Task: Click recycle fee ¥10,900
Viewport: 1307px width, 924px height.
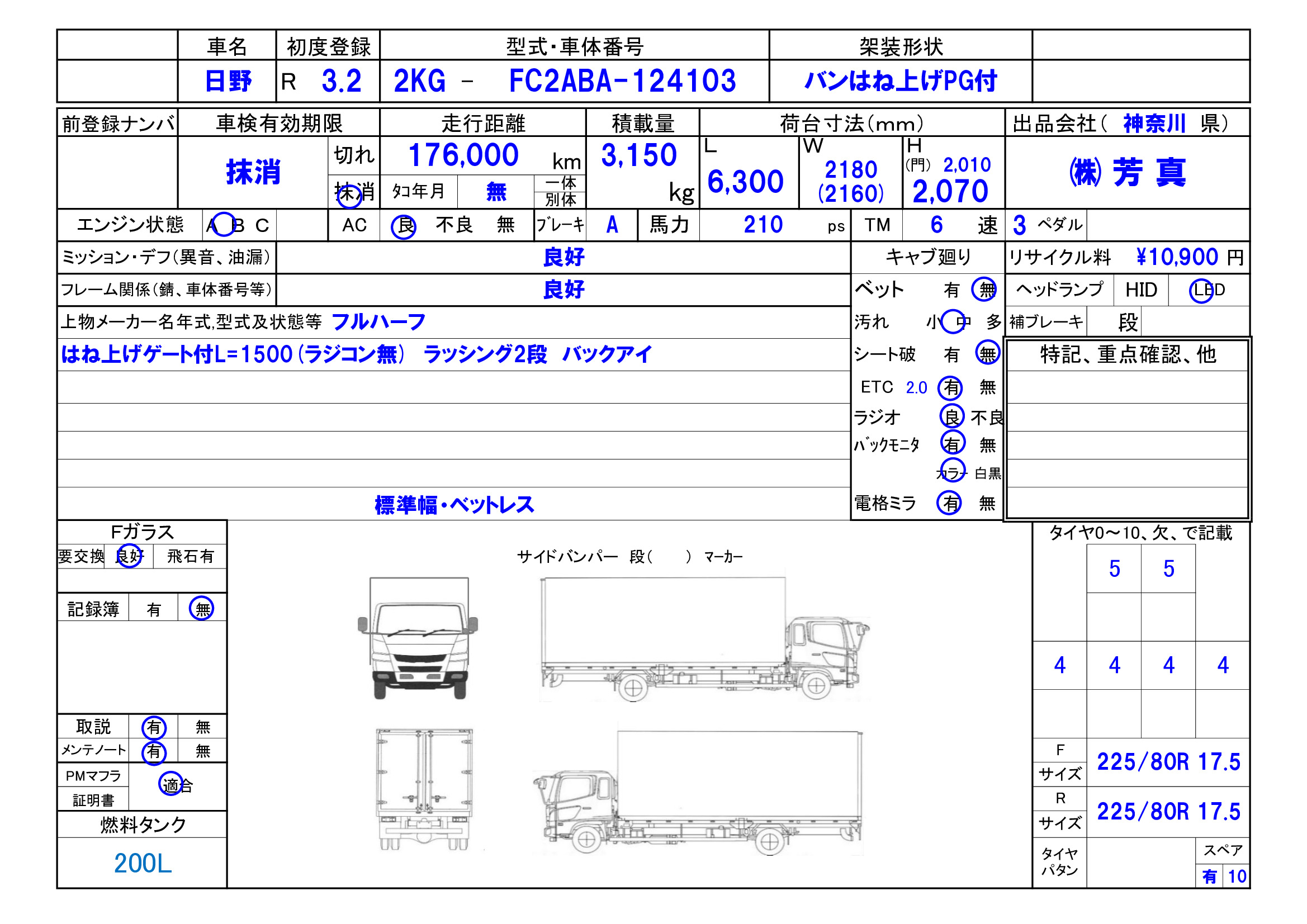Action: click(x=1177, y=257)
